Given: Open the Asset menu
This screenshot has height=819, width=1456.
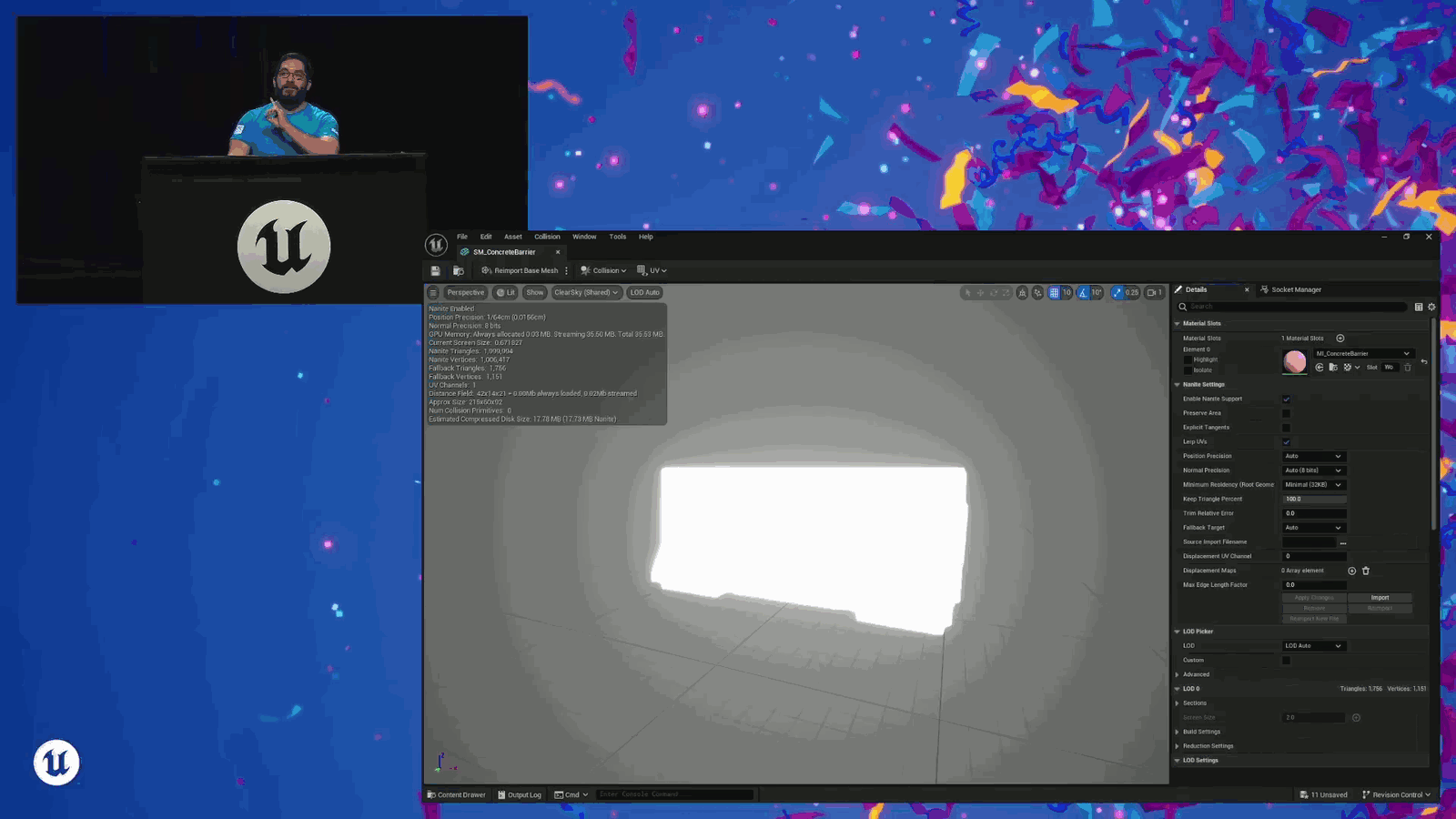Looking at the screenshot, I should tap(513, 237).
